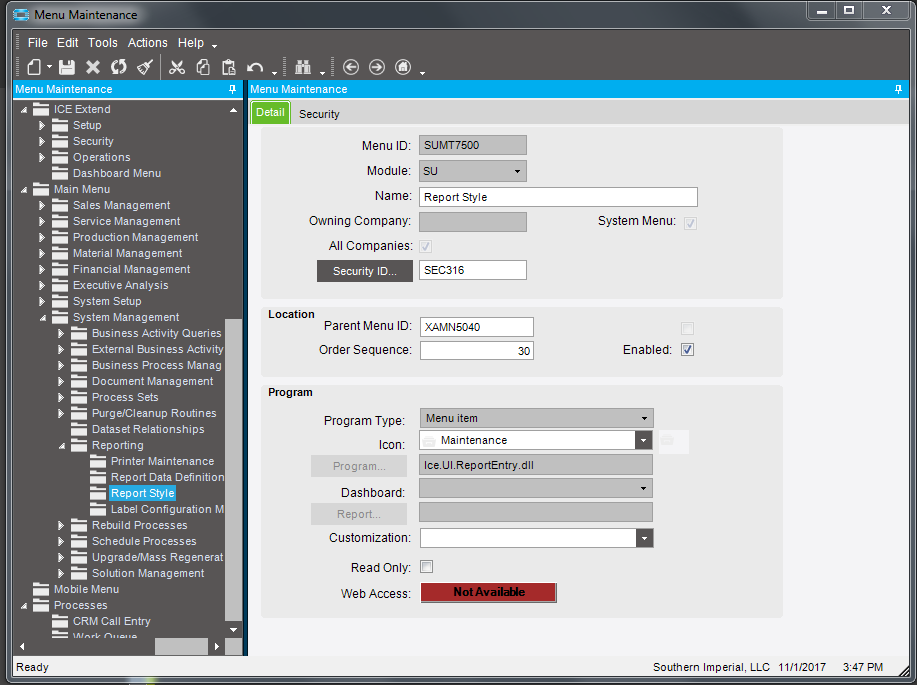The width and height of the screenshot is (917, 685).
Task: Switch to the Security tab
Action: tap(319, 114)
